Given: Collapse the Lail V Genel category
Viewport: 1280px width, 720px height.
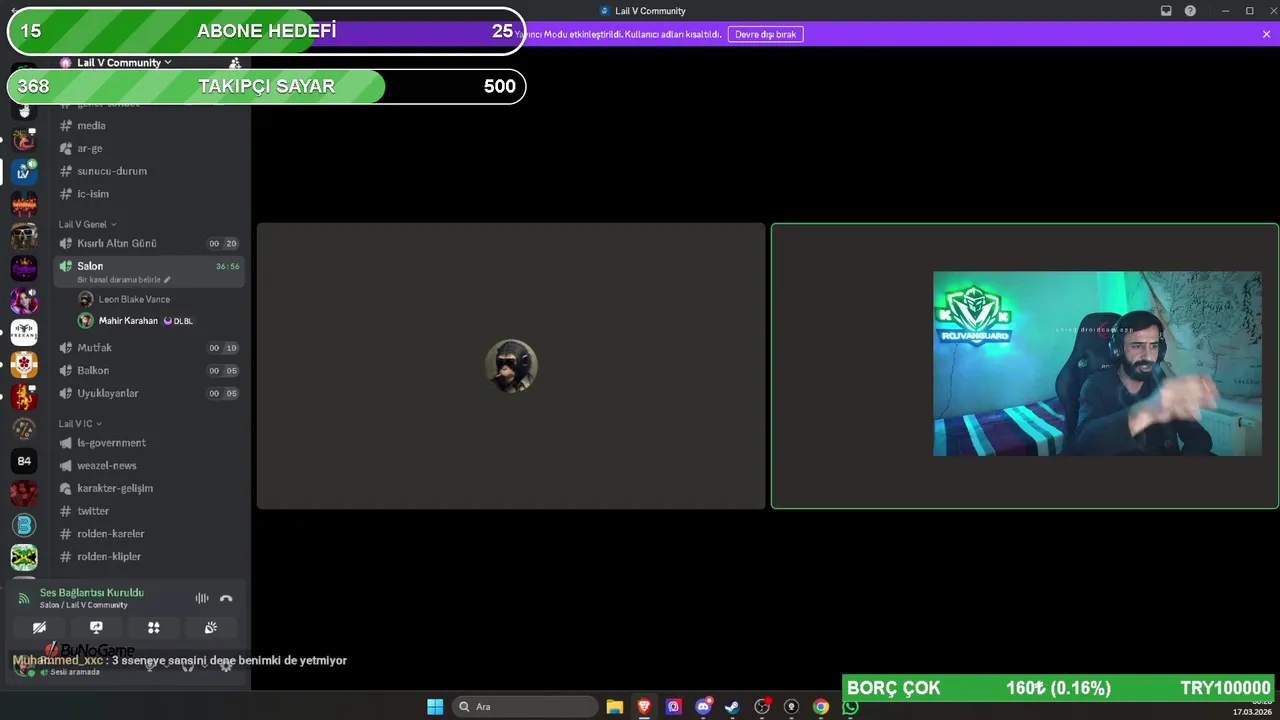Looking at the screenshot, I should pyautogui.click(x=87, y=224).
